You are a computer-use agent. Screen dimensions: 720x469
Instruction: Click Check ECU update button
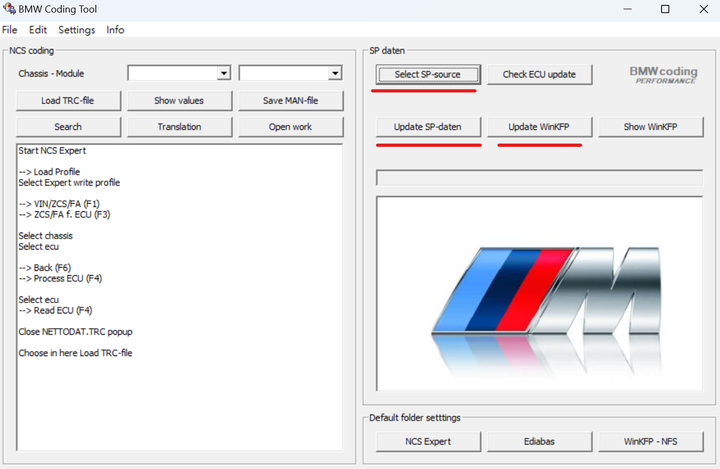pyautogui.click(x=540, y=74)
